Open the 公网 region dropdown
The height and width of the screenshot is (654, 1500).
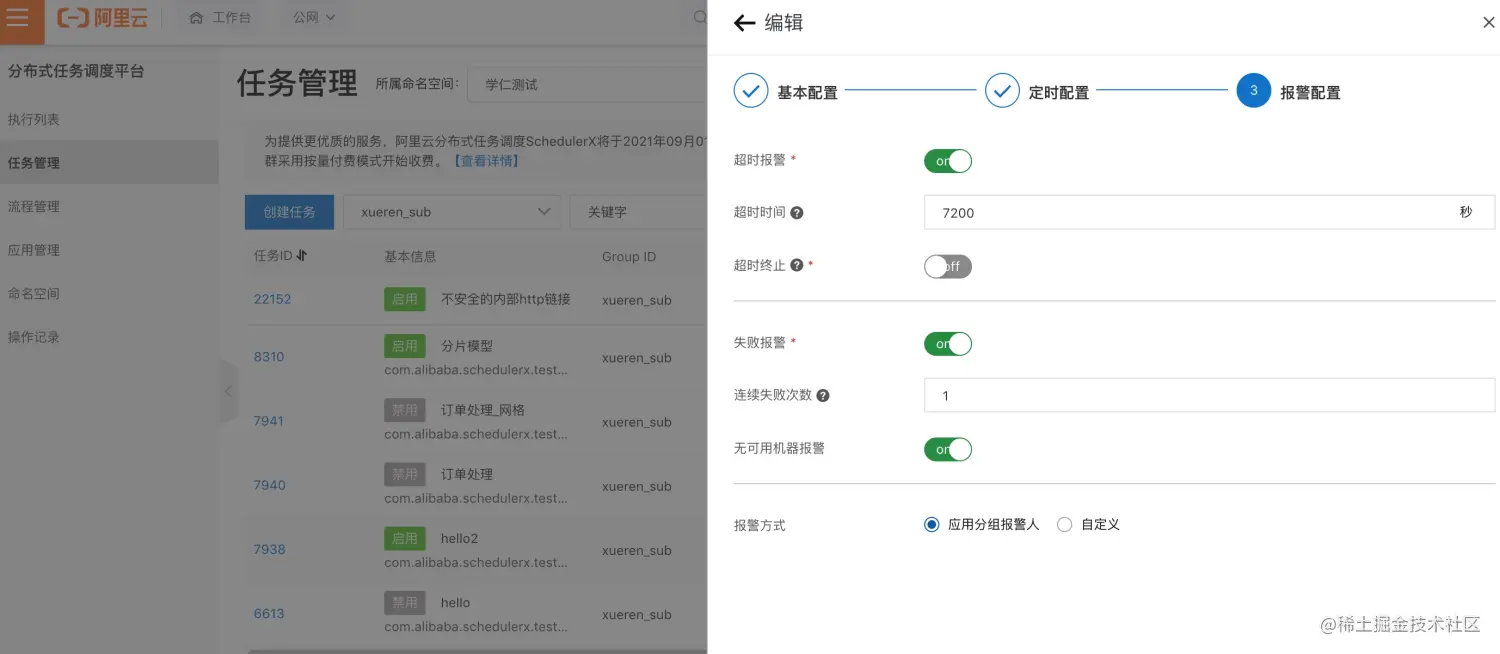(x=314, y=18)
